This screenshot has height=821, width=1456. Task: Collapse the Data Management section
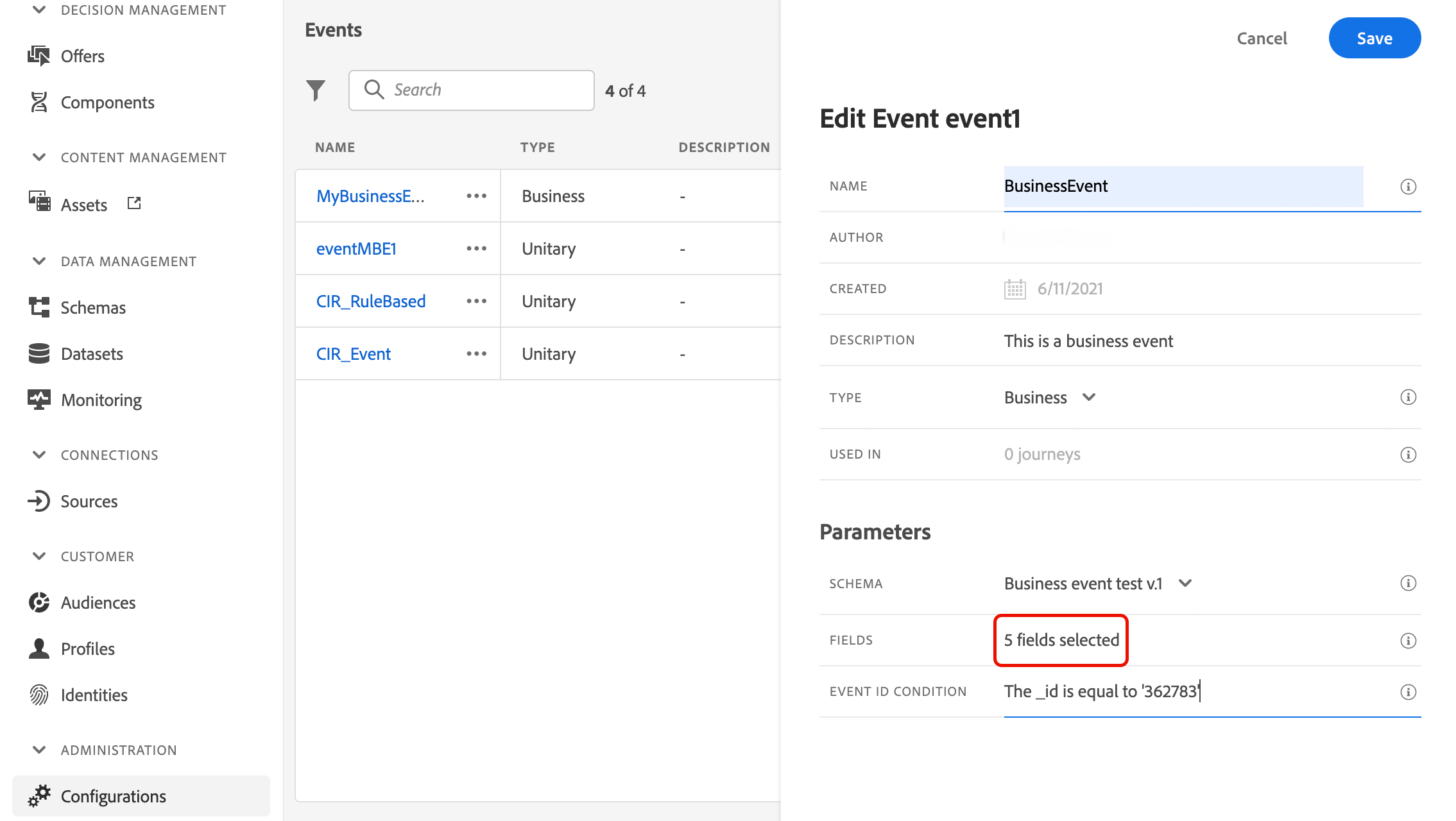39,261
